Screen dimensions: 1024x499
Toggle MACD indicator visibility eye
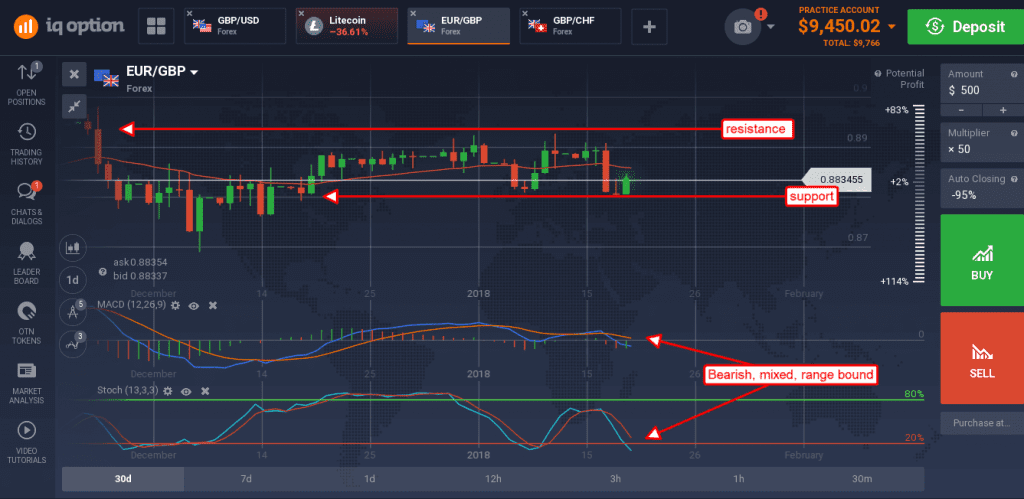194,305
